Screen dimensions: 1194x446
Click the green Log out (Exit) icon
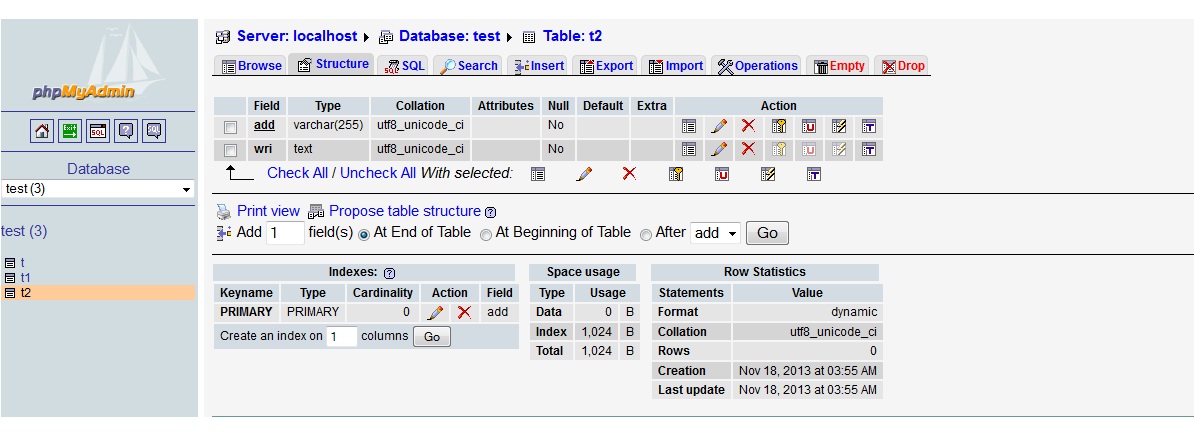pos(70,131)
